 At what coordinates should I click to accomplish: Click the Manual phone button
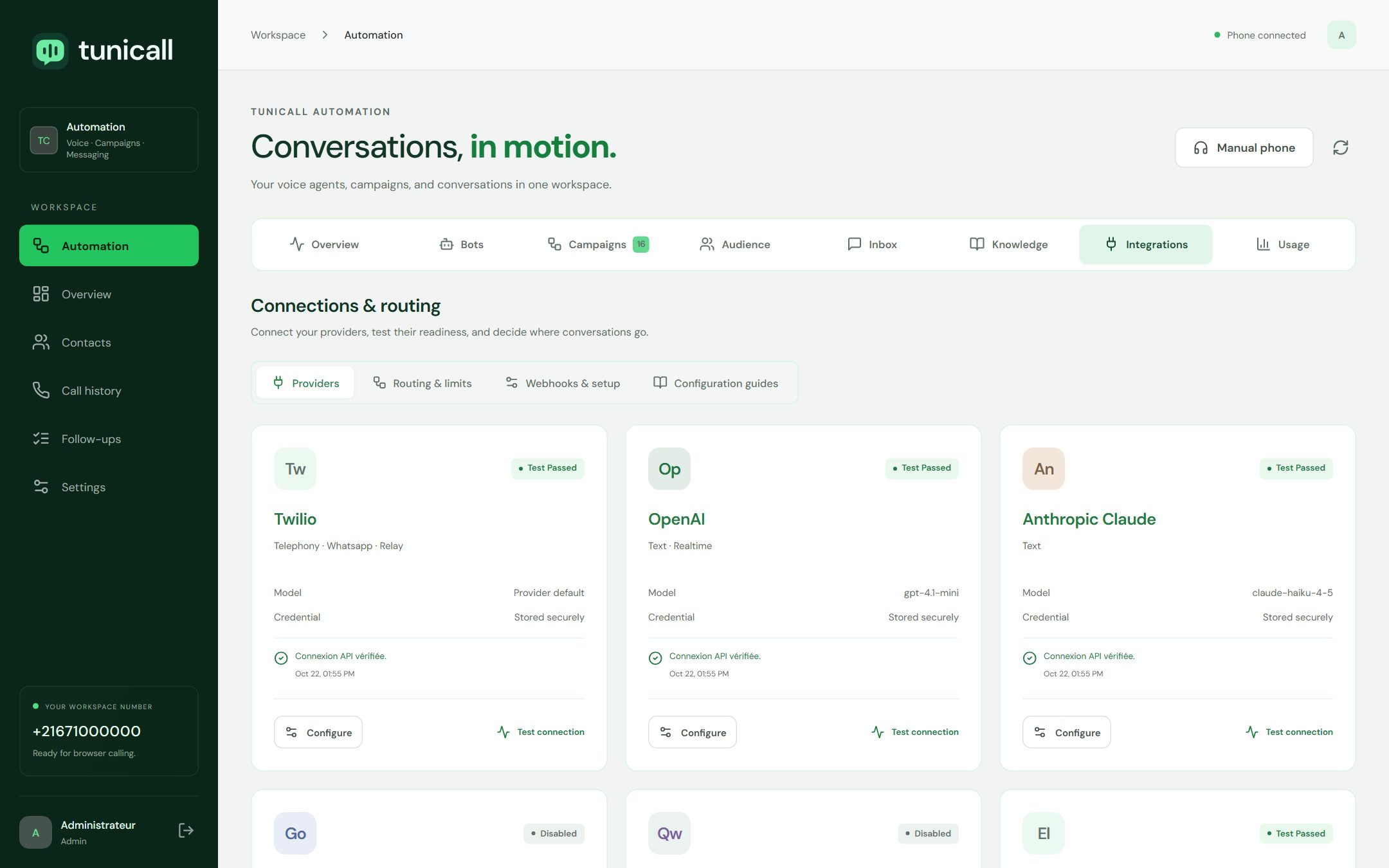click(1244, 148)
